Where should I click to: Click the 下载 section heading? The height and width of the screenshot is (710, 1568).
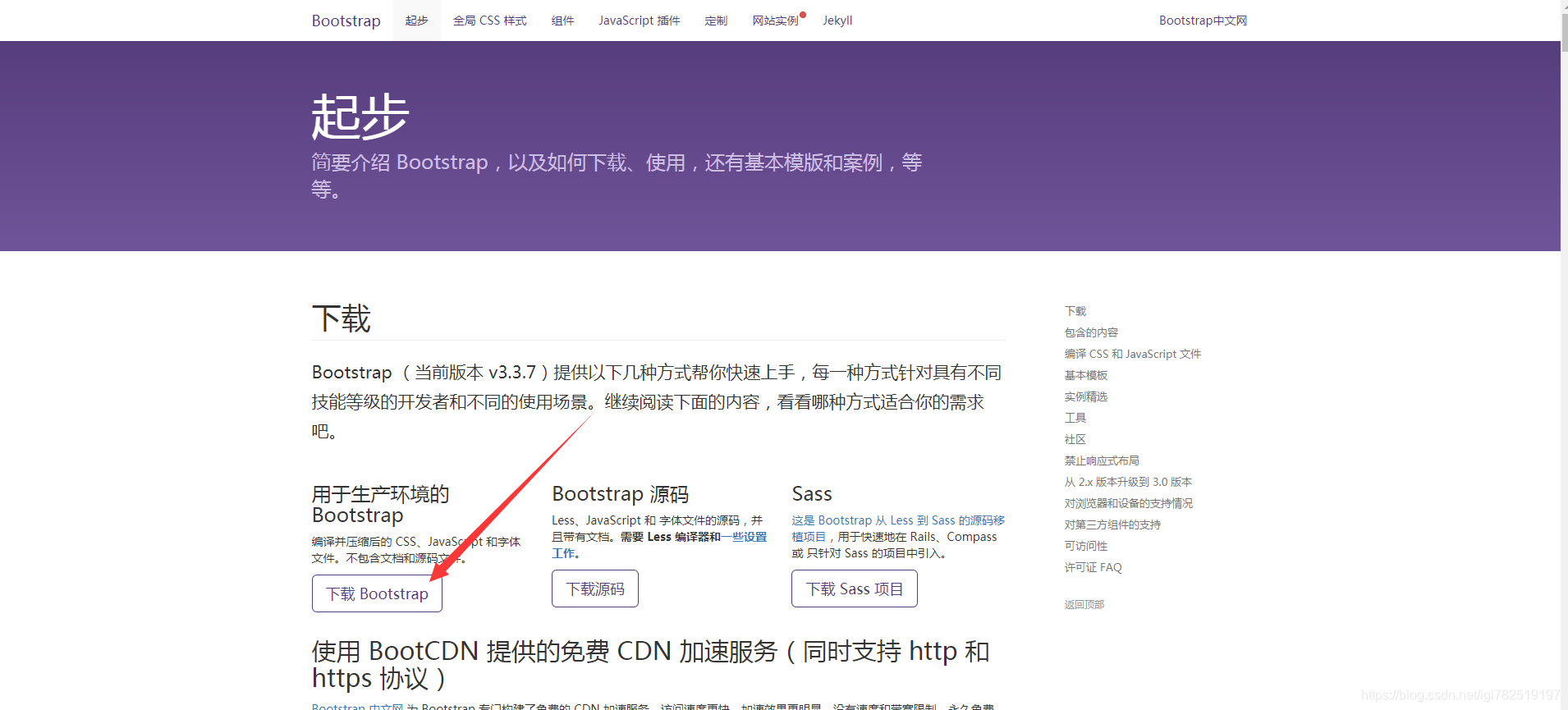342,318
